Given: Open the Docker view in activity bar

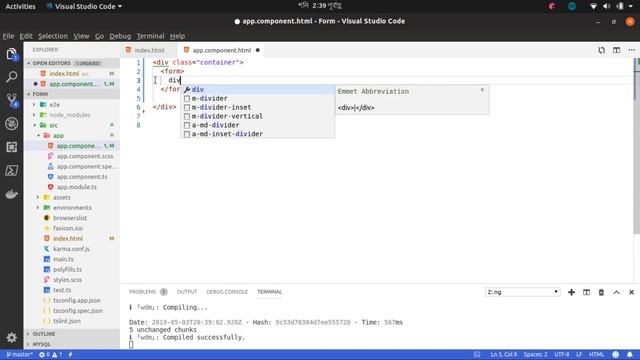Looking at the screenshot, I should click(x=11, y=194).
